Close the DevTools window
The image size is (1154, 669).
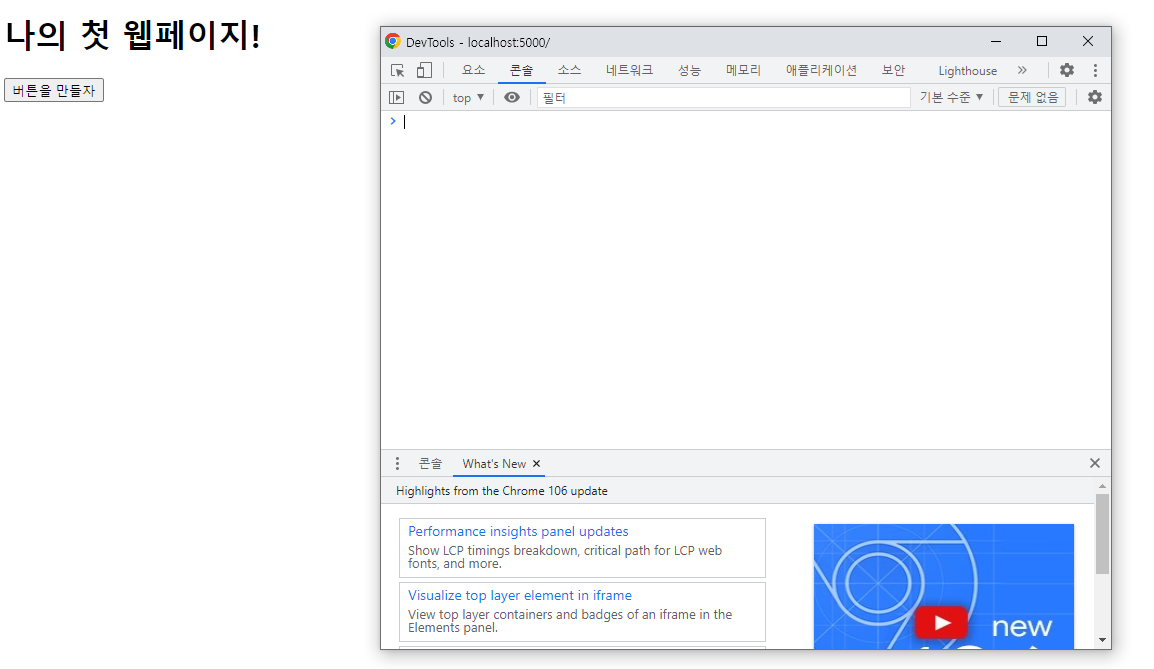[x=1088, y=41]
